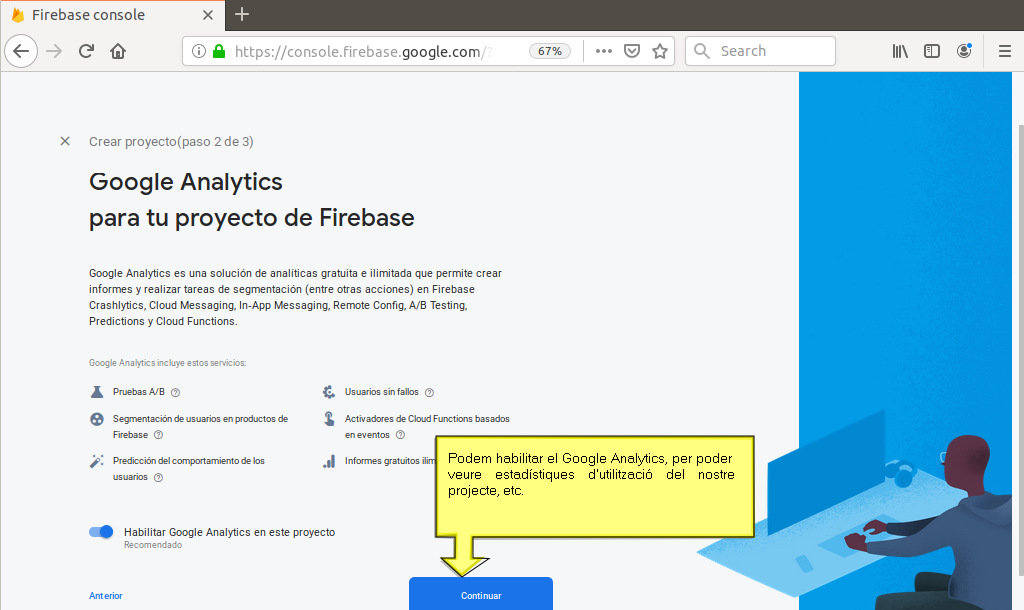Image resolution: width=1024 pixels, height=610 pixels.
Task: Show help for Predicción del comportamiento
Action: (158, 477)
